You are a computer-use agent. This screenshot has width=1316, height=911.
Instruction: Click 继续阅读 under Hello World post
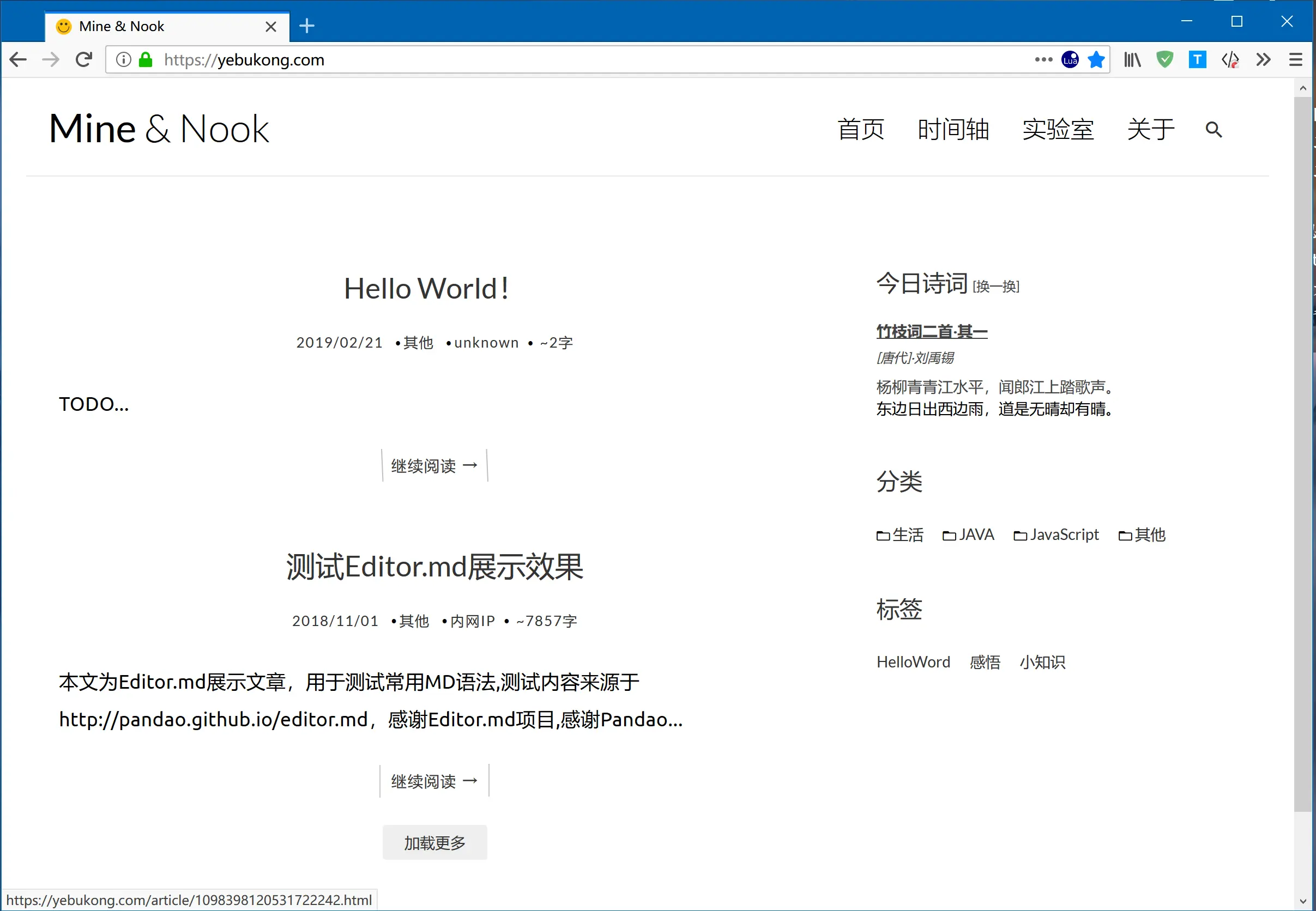(434, 466)
